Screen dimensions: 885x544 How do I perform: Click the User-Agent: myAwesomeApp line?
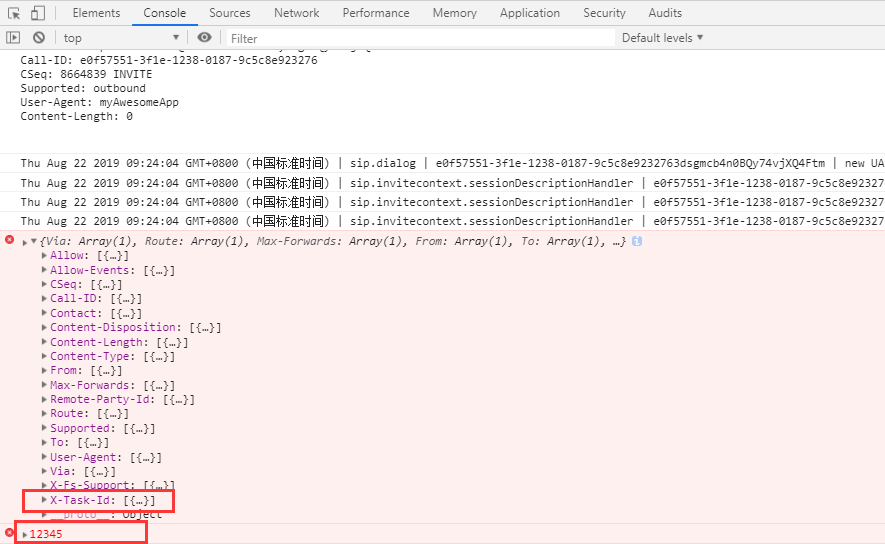point(99,102)
